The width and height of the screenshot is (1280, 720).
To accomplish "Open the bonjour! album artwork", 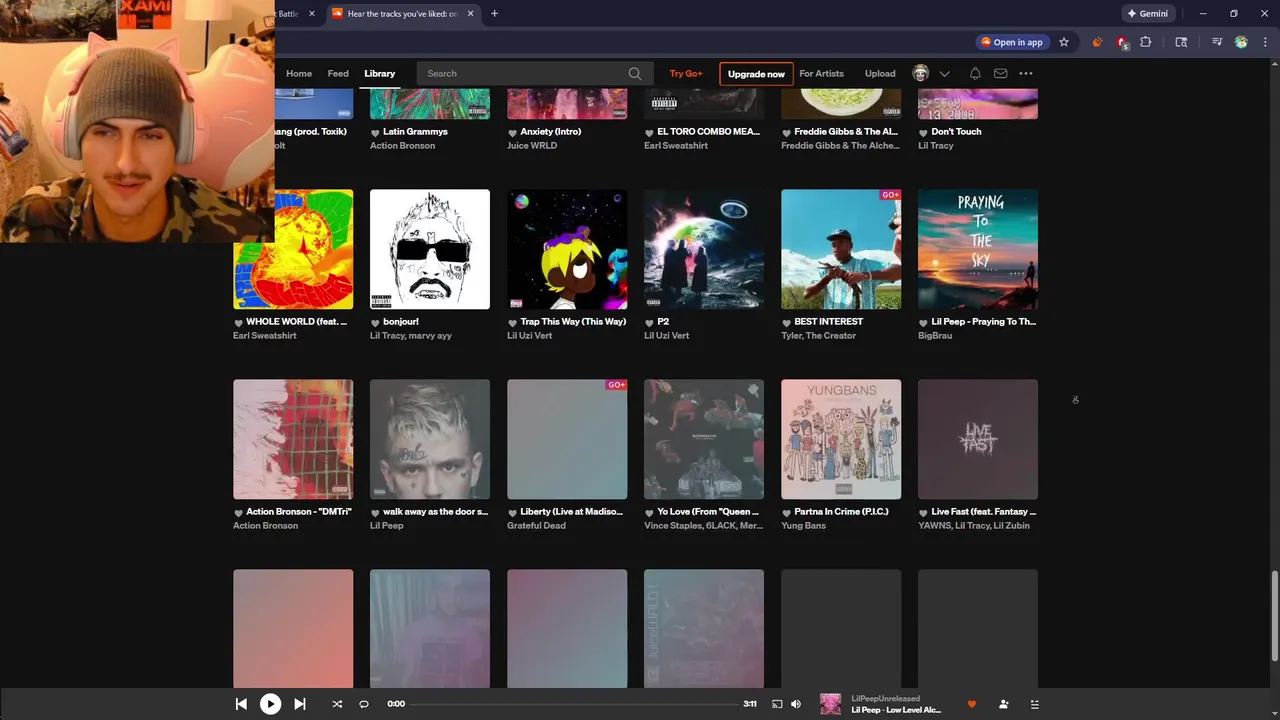I will click(x=430, y=249).
